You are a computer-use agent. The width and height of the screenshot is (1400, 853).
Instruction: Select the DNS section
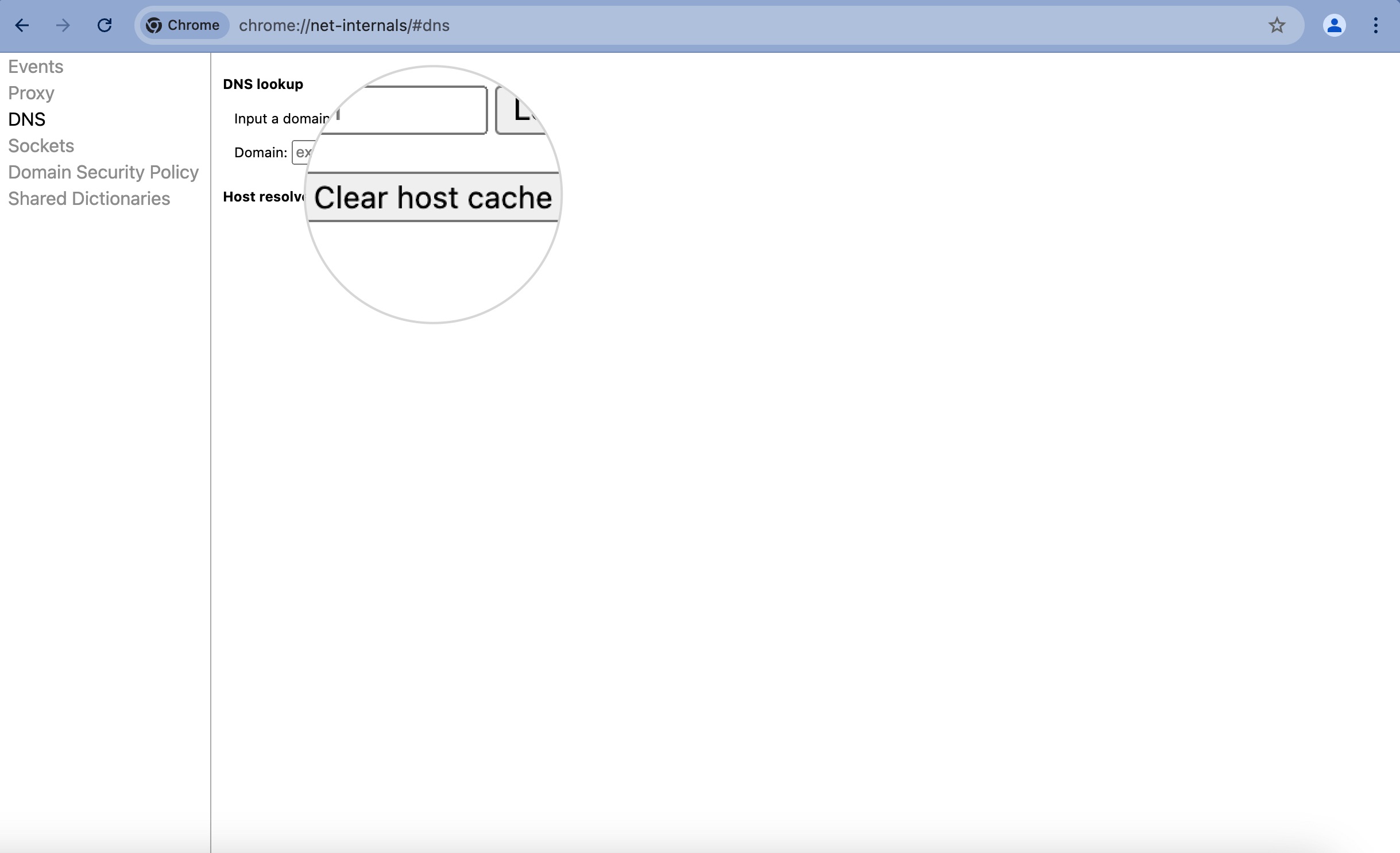[27, 119]
